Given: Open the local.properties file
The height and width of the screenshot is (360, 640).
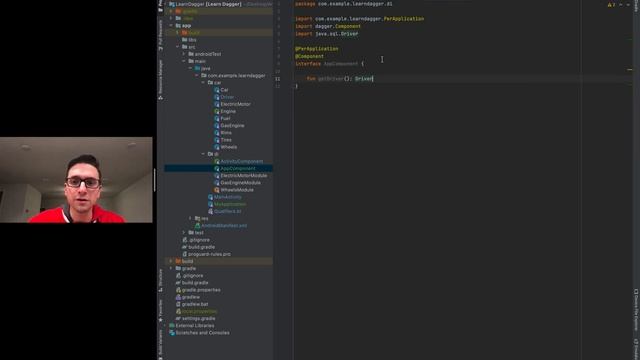Looking at the screenshot, I should coord(196,311).
